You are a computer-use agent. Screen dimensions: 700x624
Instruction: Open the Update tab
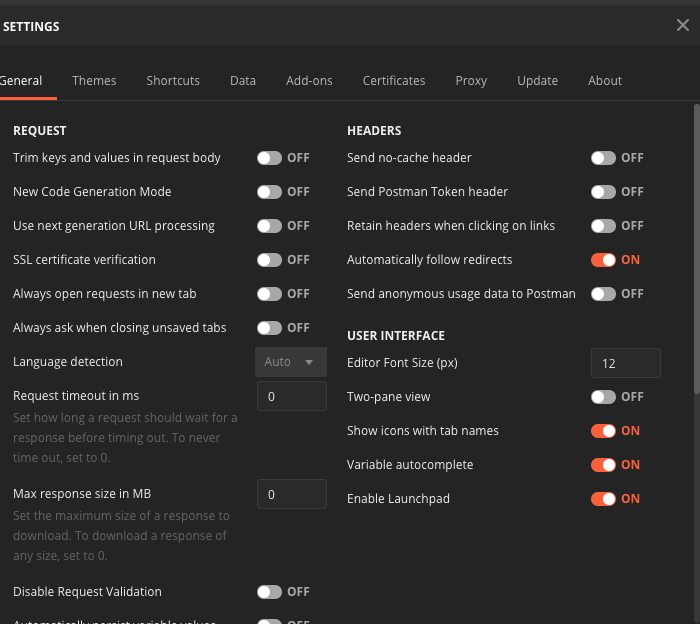pos(538,81)
